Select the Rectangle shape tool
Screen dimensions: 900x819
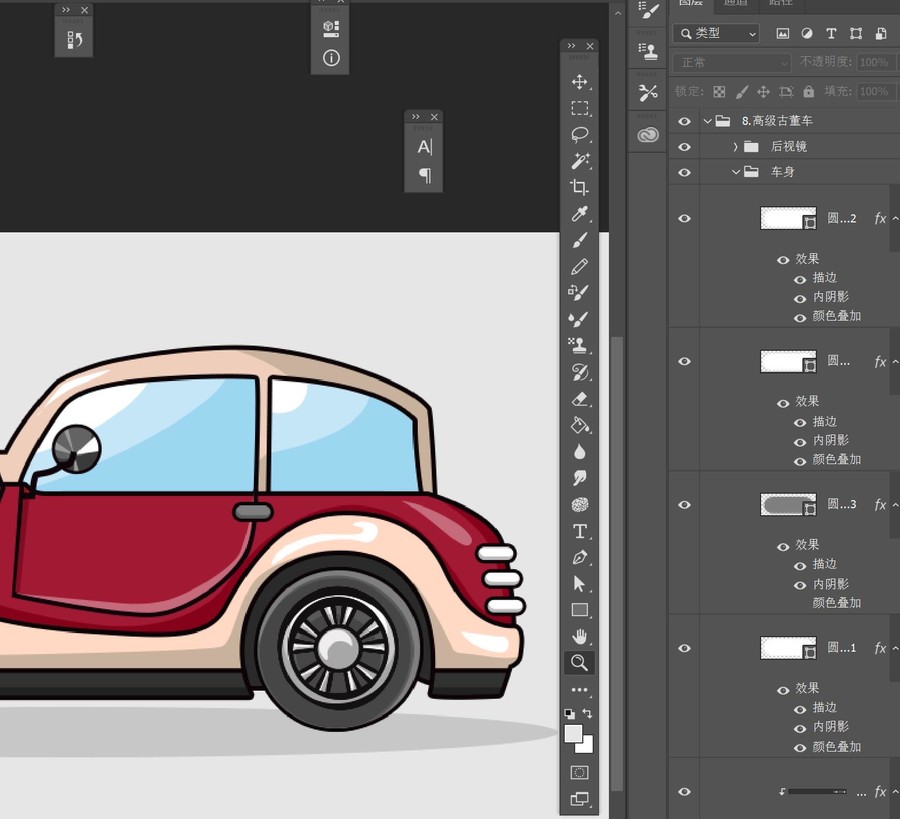[x=580, y=610]
